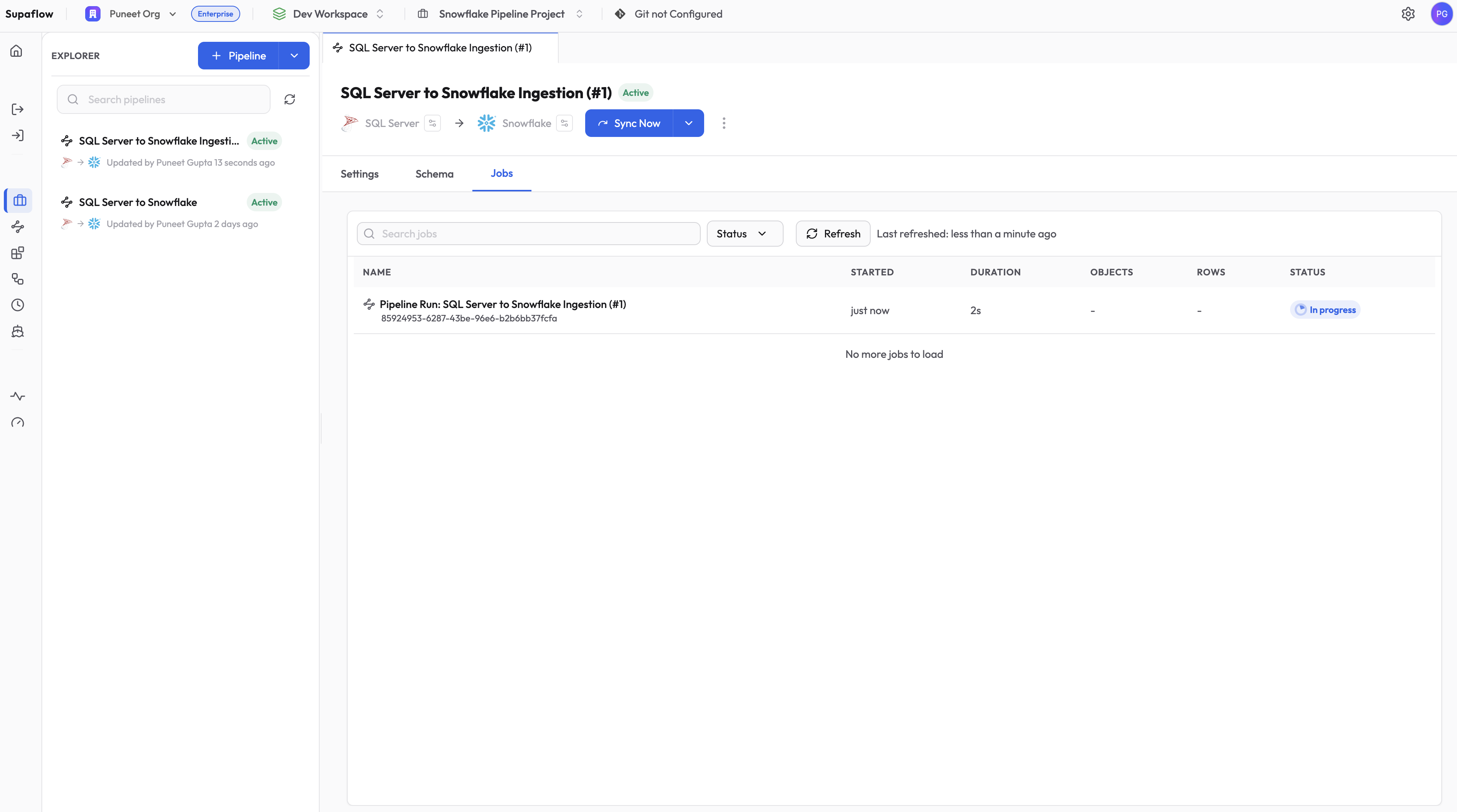This screenshot has height=812, width=1457.
Task: Switch to the Schema tab
Action: pos(434,174)
